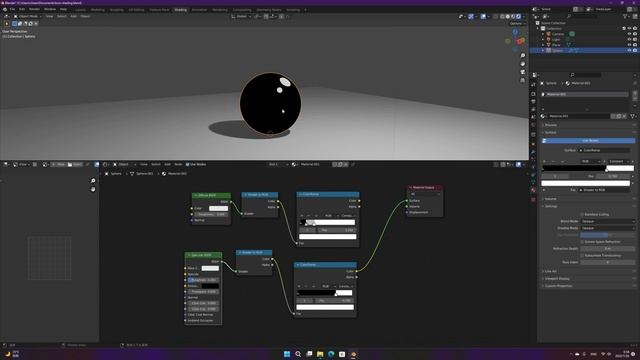Image resolution: width=640 pixels, height=360 pixels.
Task: Open the Blend Mode dropdown
Action: 608,221
